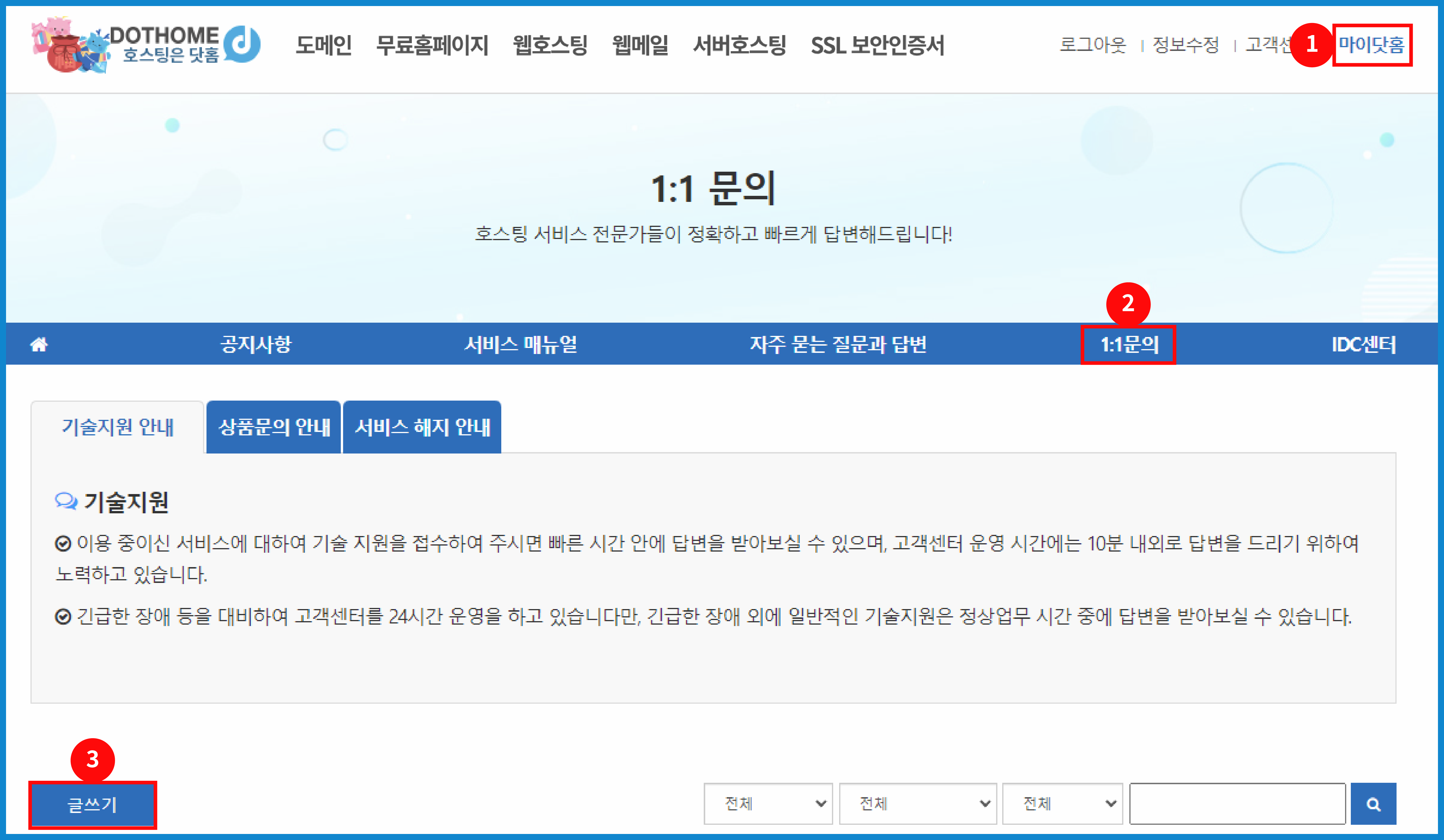Switch to the 상품문의 안내 tab

coord(274,427)
